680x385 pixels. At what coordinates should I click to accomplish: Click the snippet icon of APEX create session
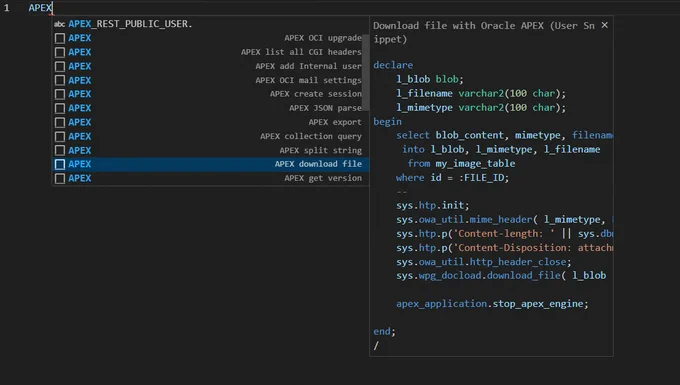[x=60, y=94]
